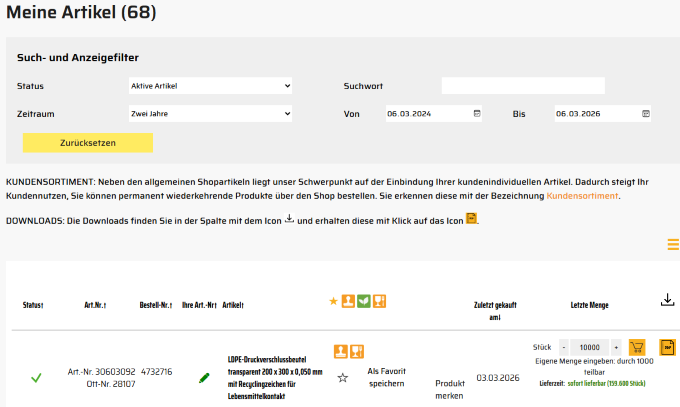Open the hamburger menu above the table
680x407 pixels.
(673, 244)
